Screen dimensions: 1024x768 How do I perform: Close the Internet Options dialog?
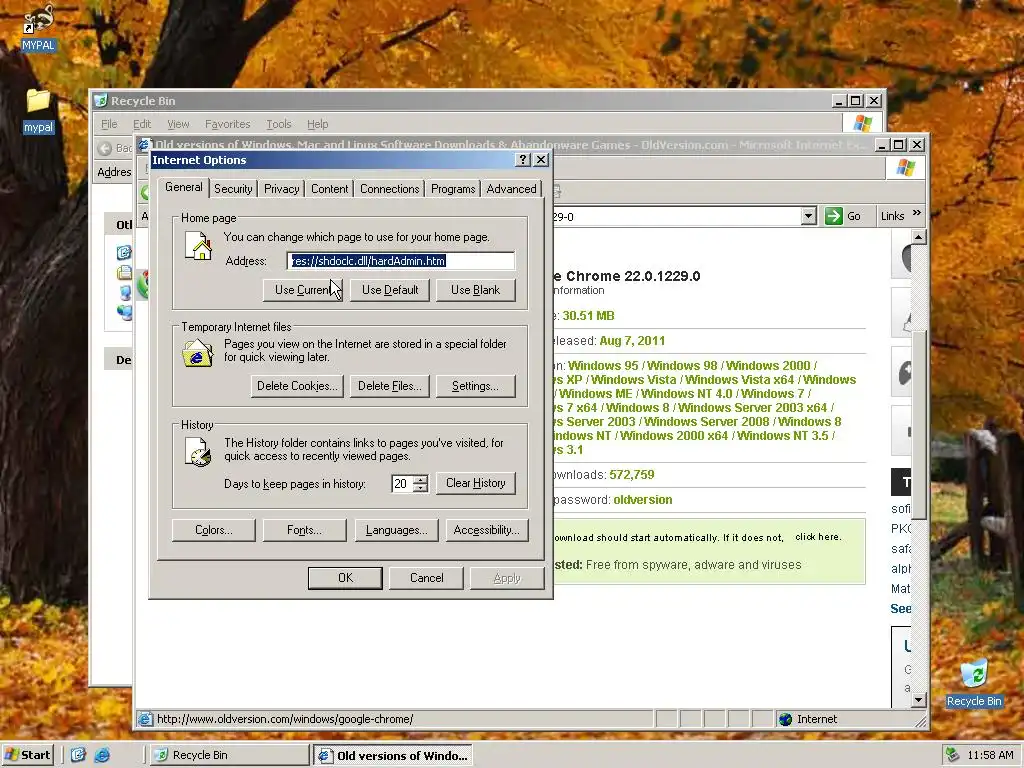[541, 160]
